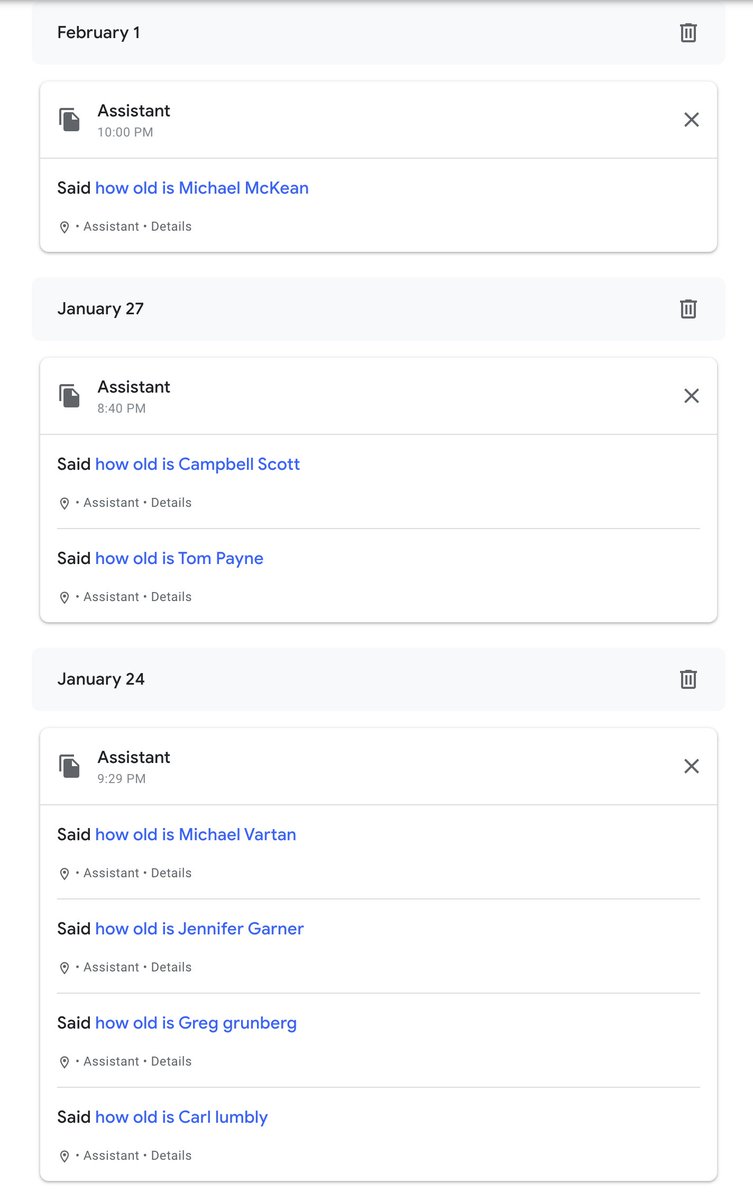This screenshot has height=1200, width=753.
Task: Remove the 8:40 PM Assistant activity card
Action: coord(691,396)
